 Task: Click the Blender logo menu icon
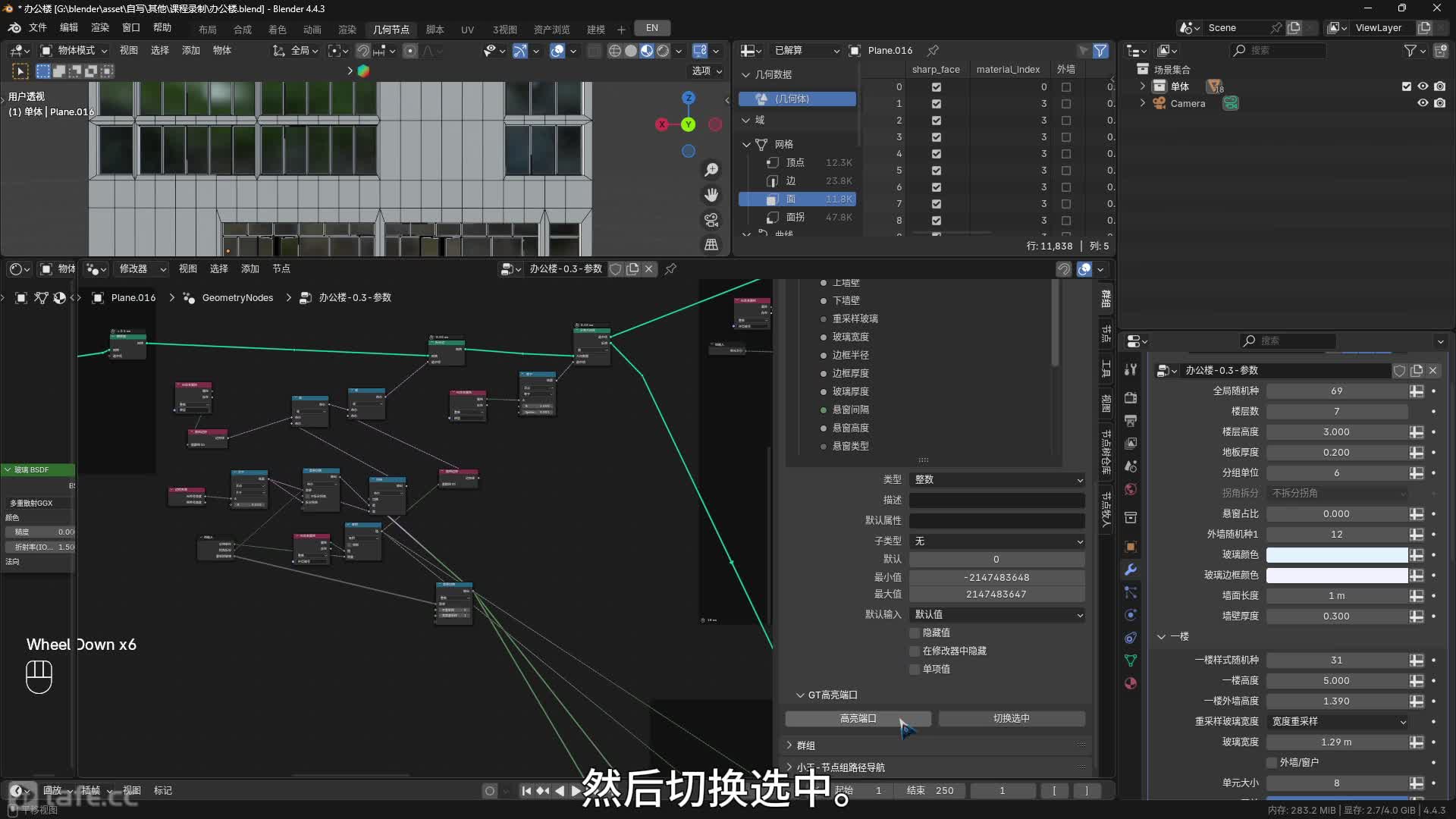[14, 28]
